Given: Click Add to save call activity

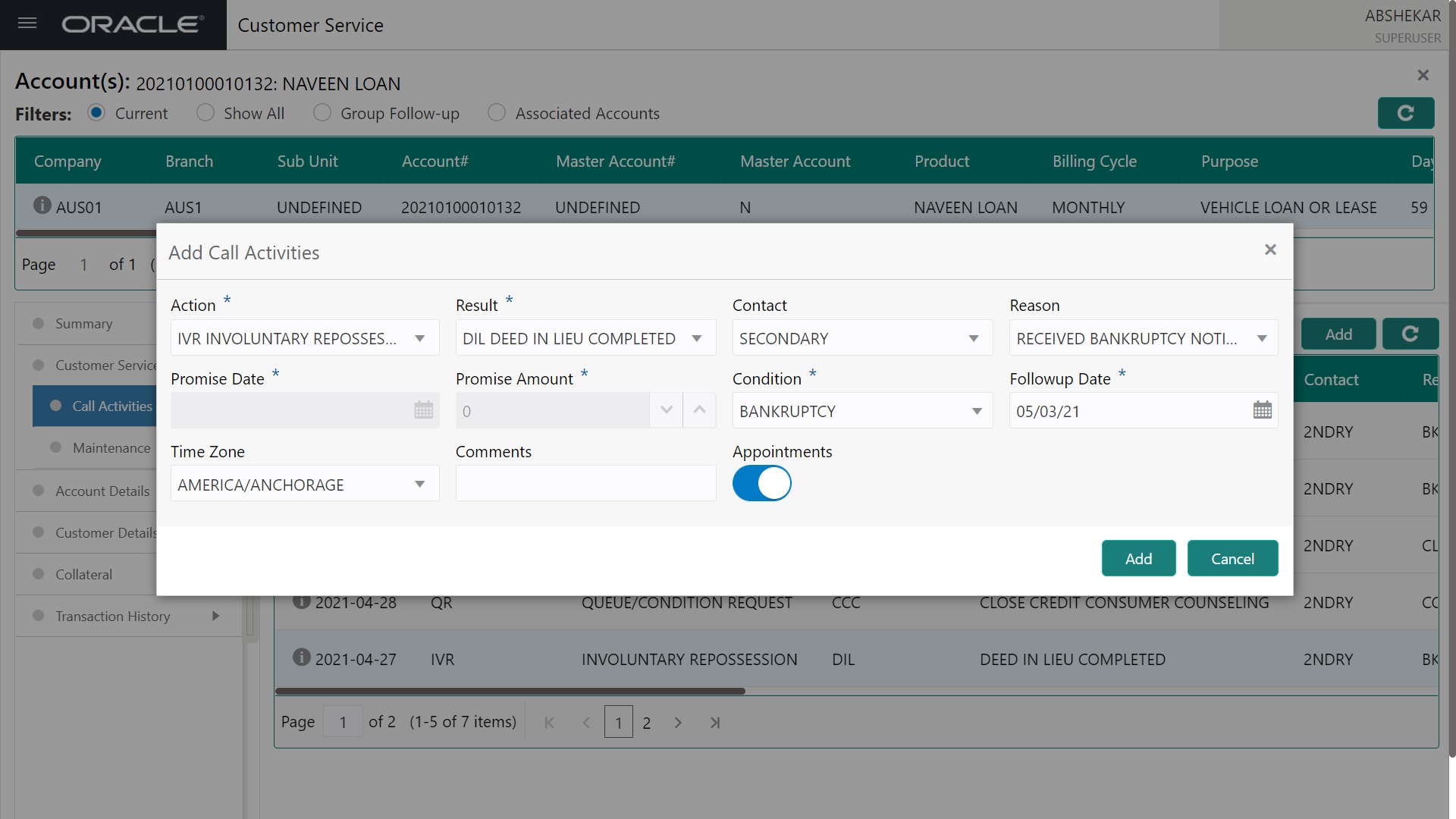Looking at the screenshot, I should point(1137,558).
